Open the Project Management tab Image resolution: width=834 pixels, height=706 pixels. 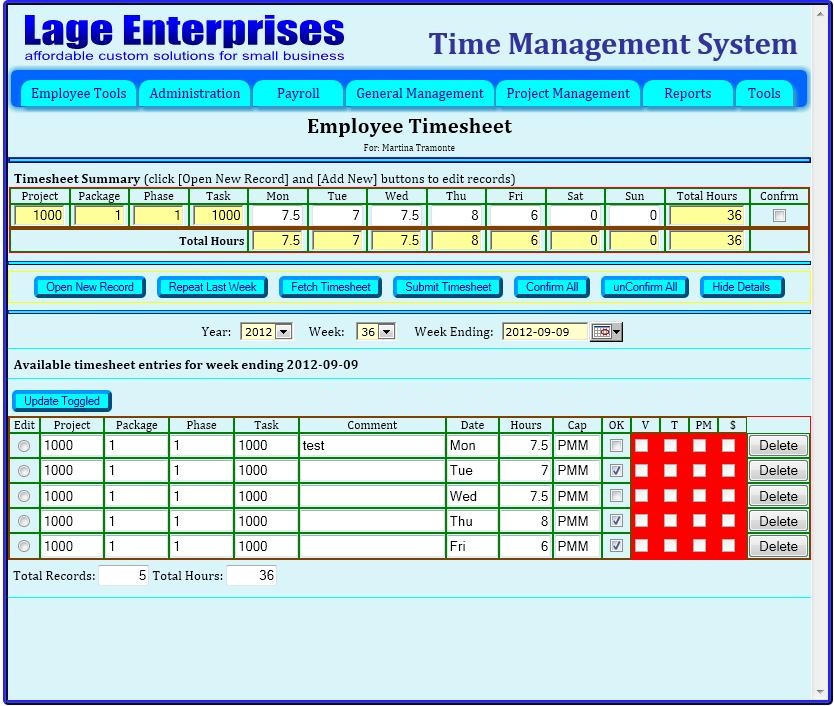pos(567,93)
